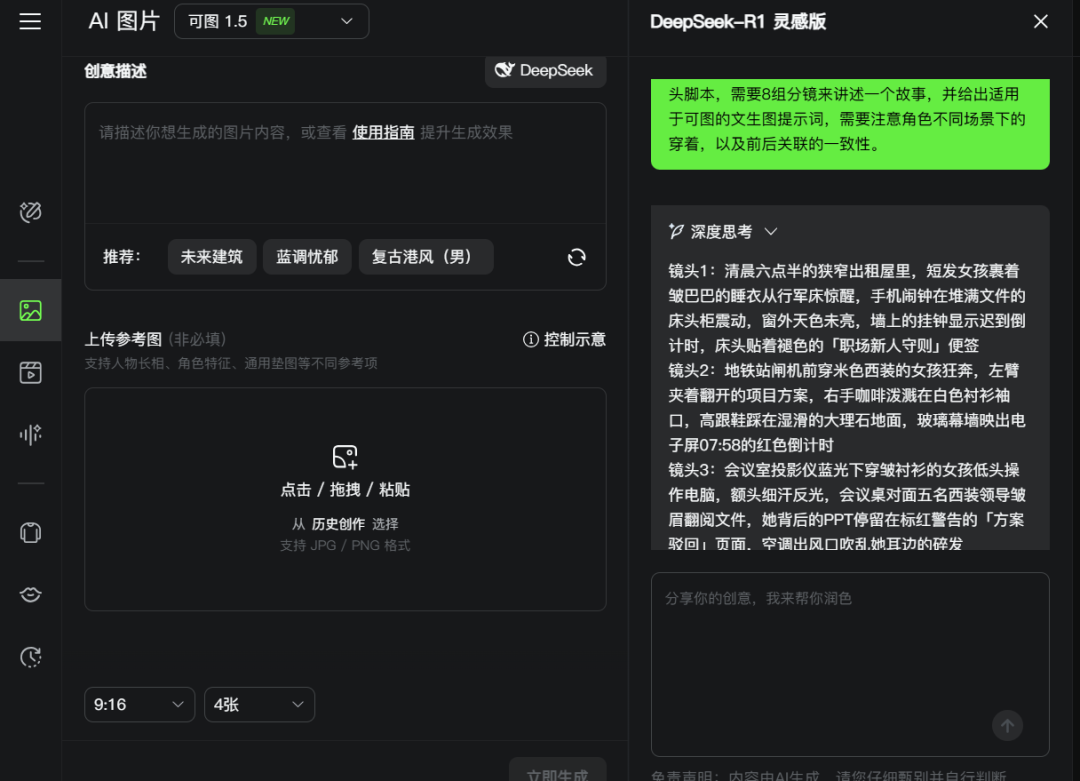1080x781 pixels.
Task: Refresh the recommended prompt tags
Action: coord(576,257)
